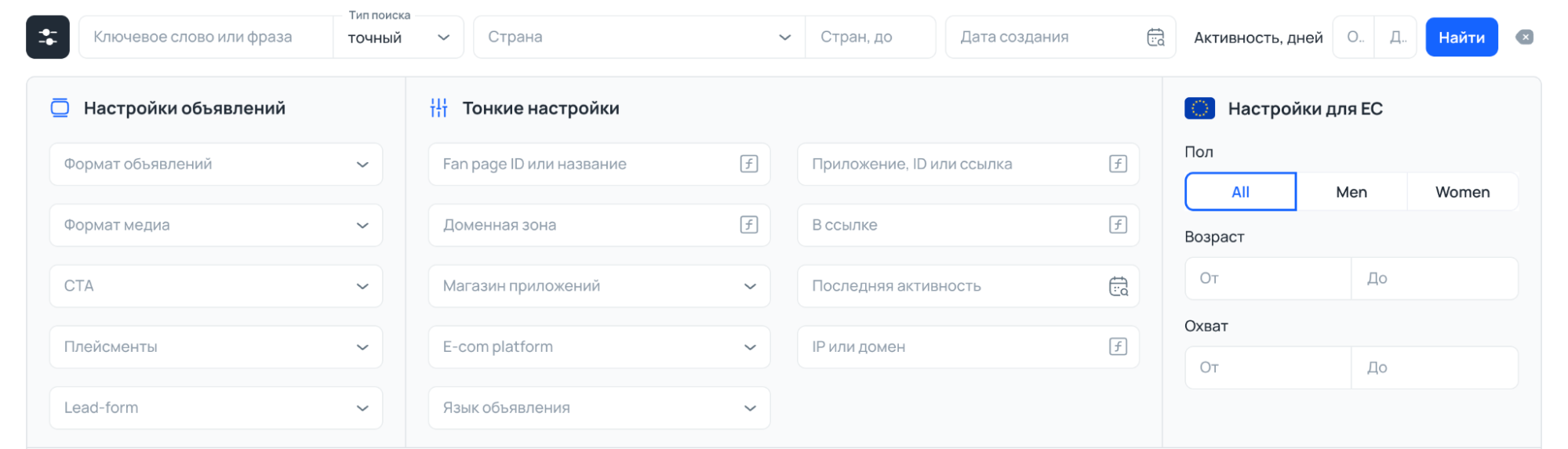Focus the Ключевое слово или фраза input
The width and height of the screenshot is (1568, 449).
pyautogui.click(x=206, y=37)
